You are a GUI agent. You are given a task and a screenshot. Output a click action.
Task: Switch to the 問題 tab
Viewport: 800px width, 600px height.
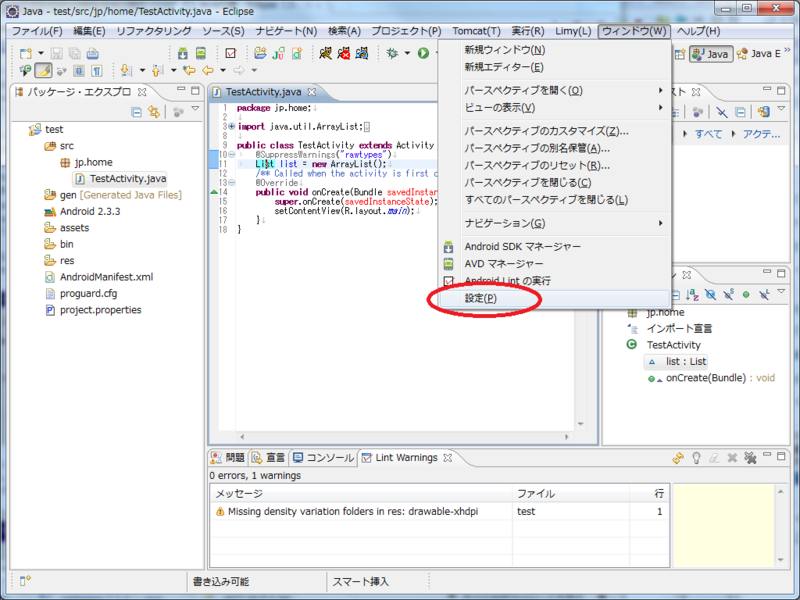point(229,458)
